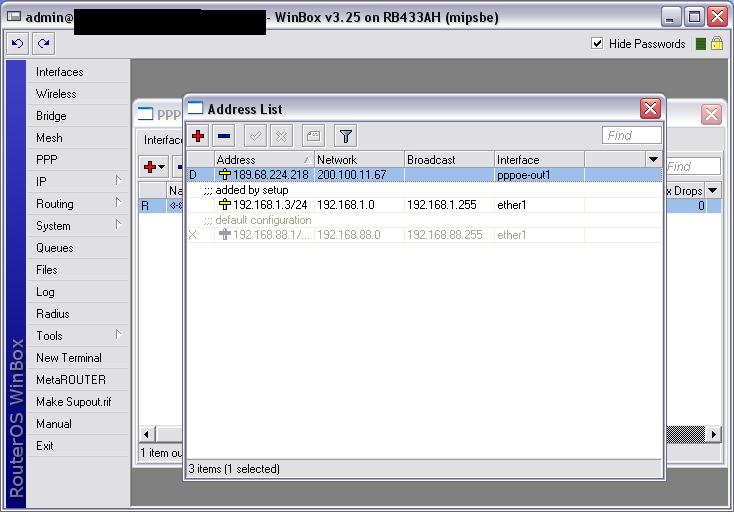734x512 pixels.
Task: Click PPP window scrollbar left arrow
Action: click(147, 434)
